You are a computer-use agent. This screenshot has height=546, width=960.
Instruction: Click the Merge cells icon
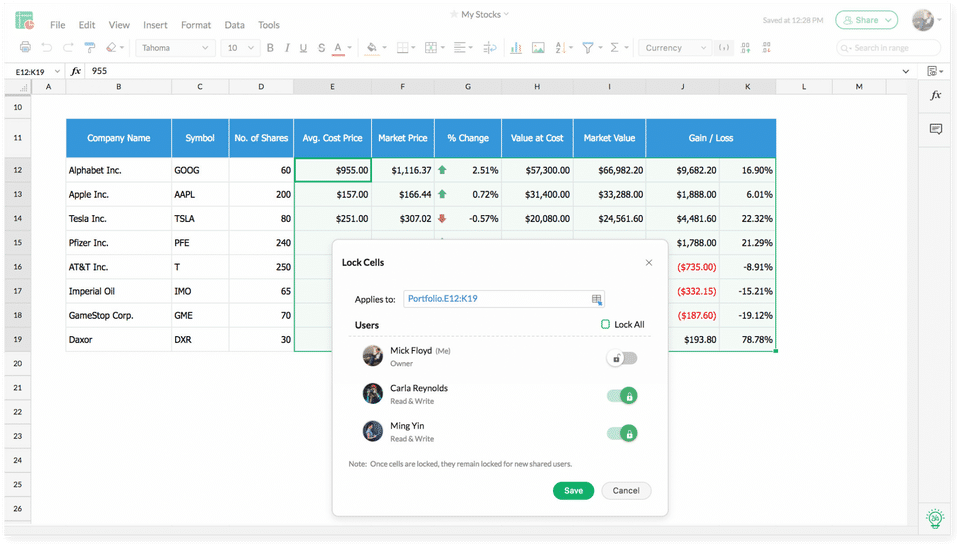431,48
